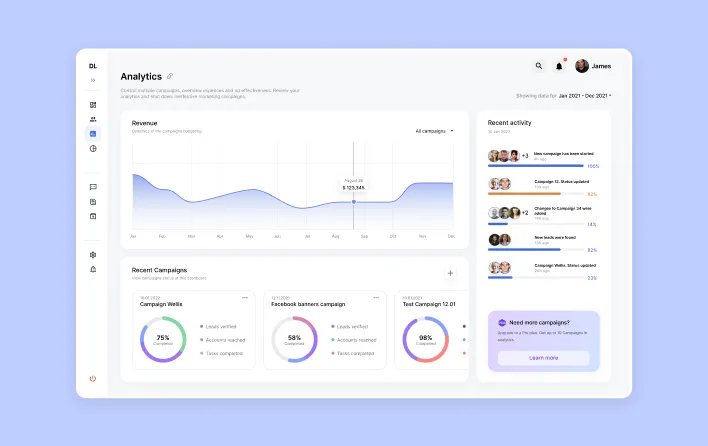This screenshot has height=446, width=708.
Task: Click avatars group with +3 in activity
Action: [x=508, y=156]
